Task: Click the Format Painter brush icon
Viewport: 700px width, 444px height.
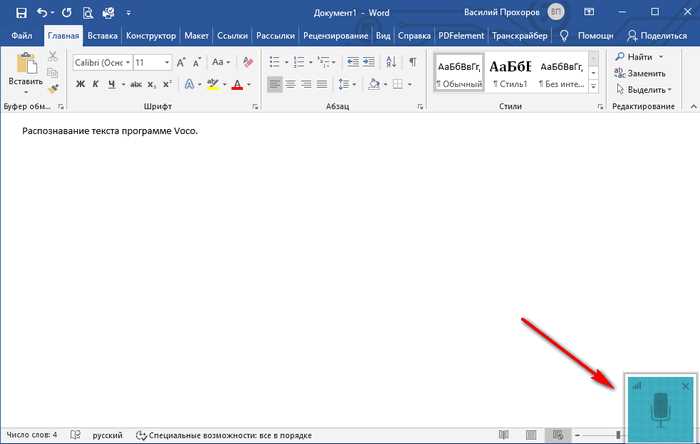Action: pyautogui.click(x=54, y=89)
